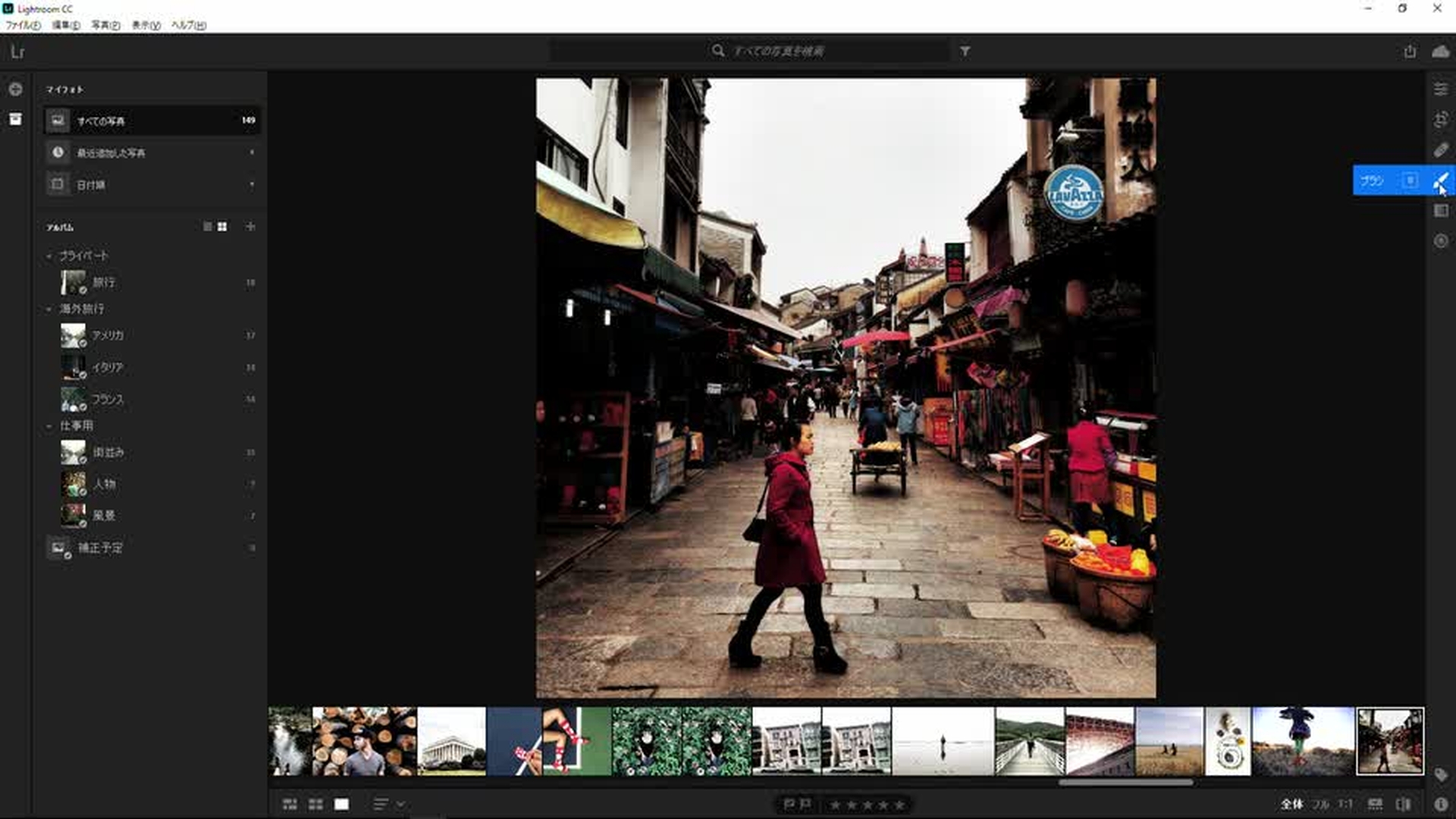This screenshot has width=1456, height=819.
Task: Toggle show original compare view
Action: pos(1404,804)
